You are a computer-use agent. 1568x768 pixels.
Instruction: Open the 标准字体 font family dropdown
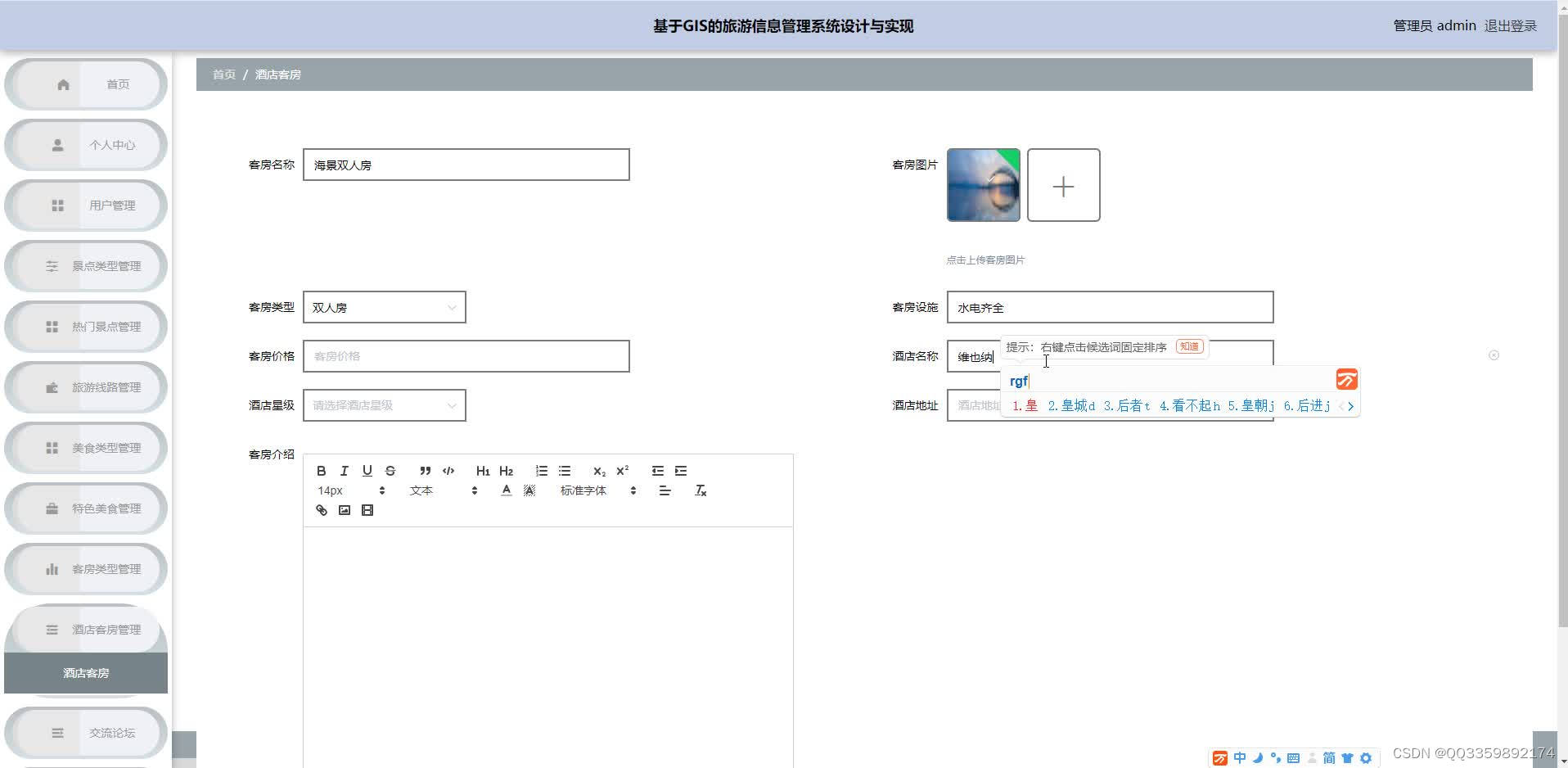click(597, 490)
